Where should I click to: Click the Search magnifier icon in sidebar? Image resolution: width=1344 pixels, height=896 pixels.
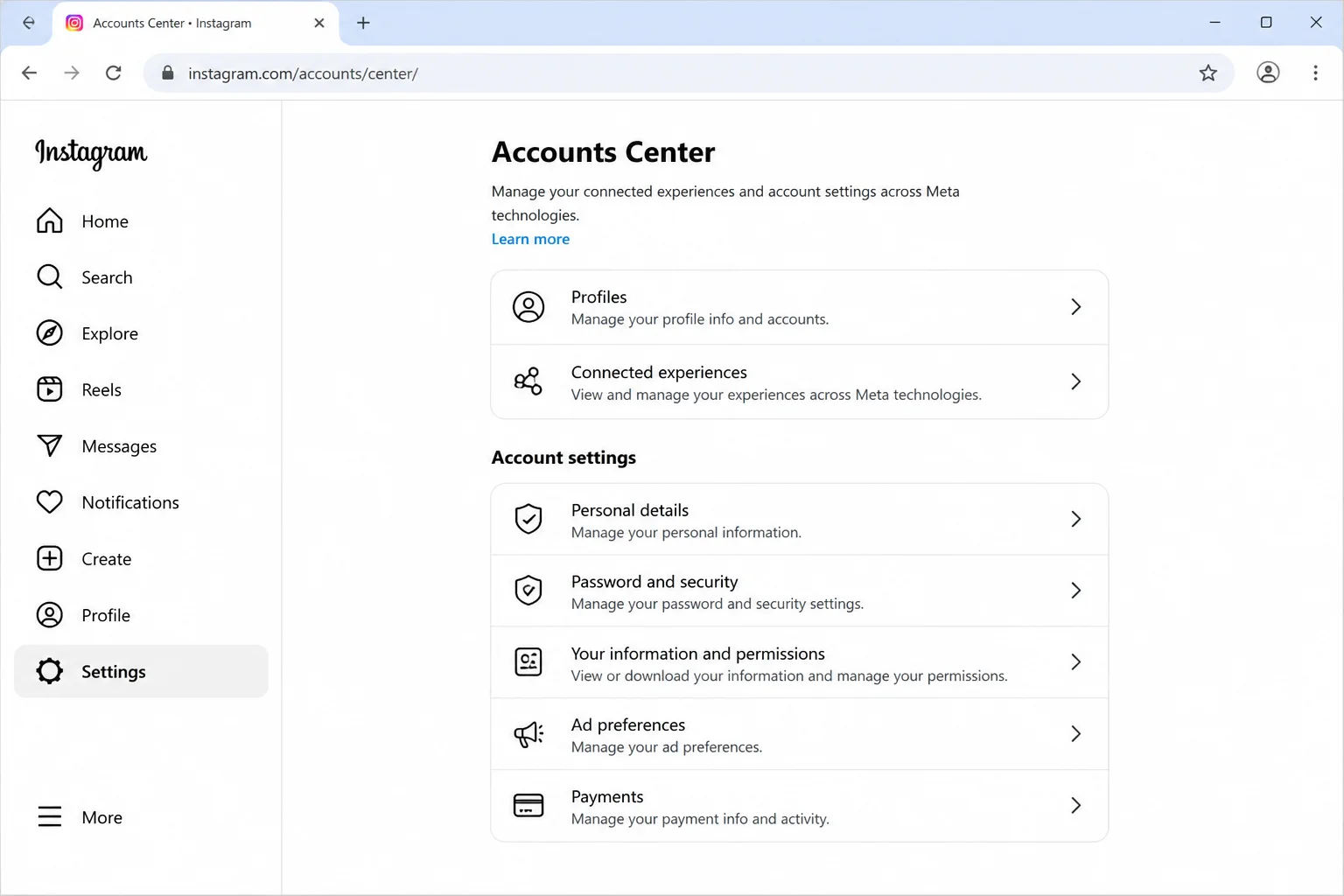(50, 277)
